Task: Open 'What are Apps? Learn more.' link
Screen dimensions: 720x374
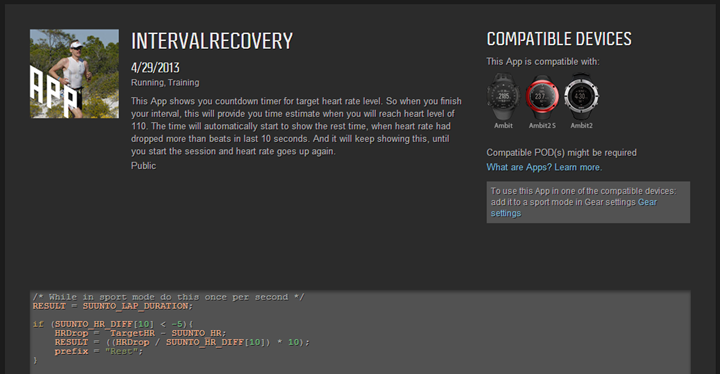Action: click(x=544, y=167)
